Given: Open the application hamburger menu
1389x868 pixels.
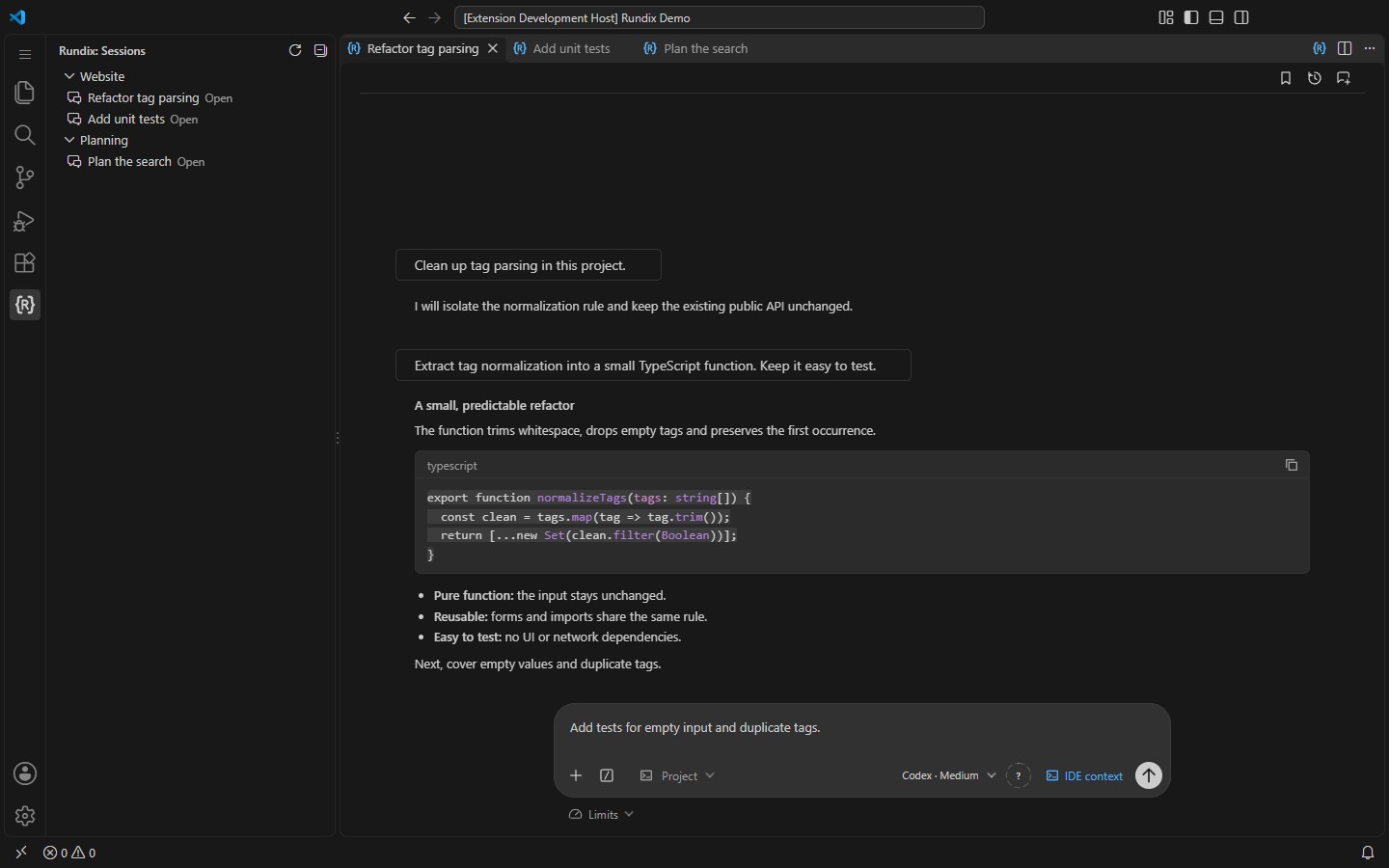Looking at the screenshot, I should (25, 54).
